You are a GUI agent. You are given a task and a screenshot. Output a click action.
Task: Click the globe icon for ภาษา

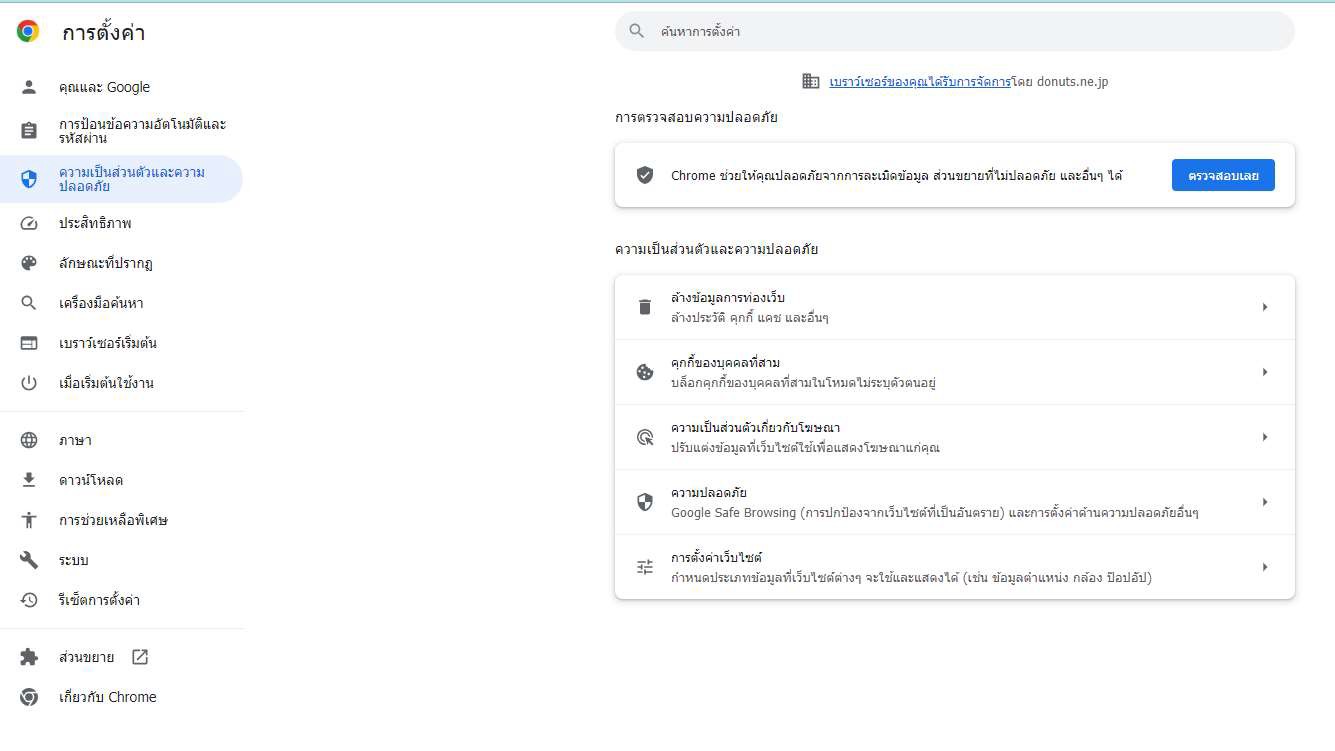point(29,440)
